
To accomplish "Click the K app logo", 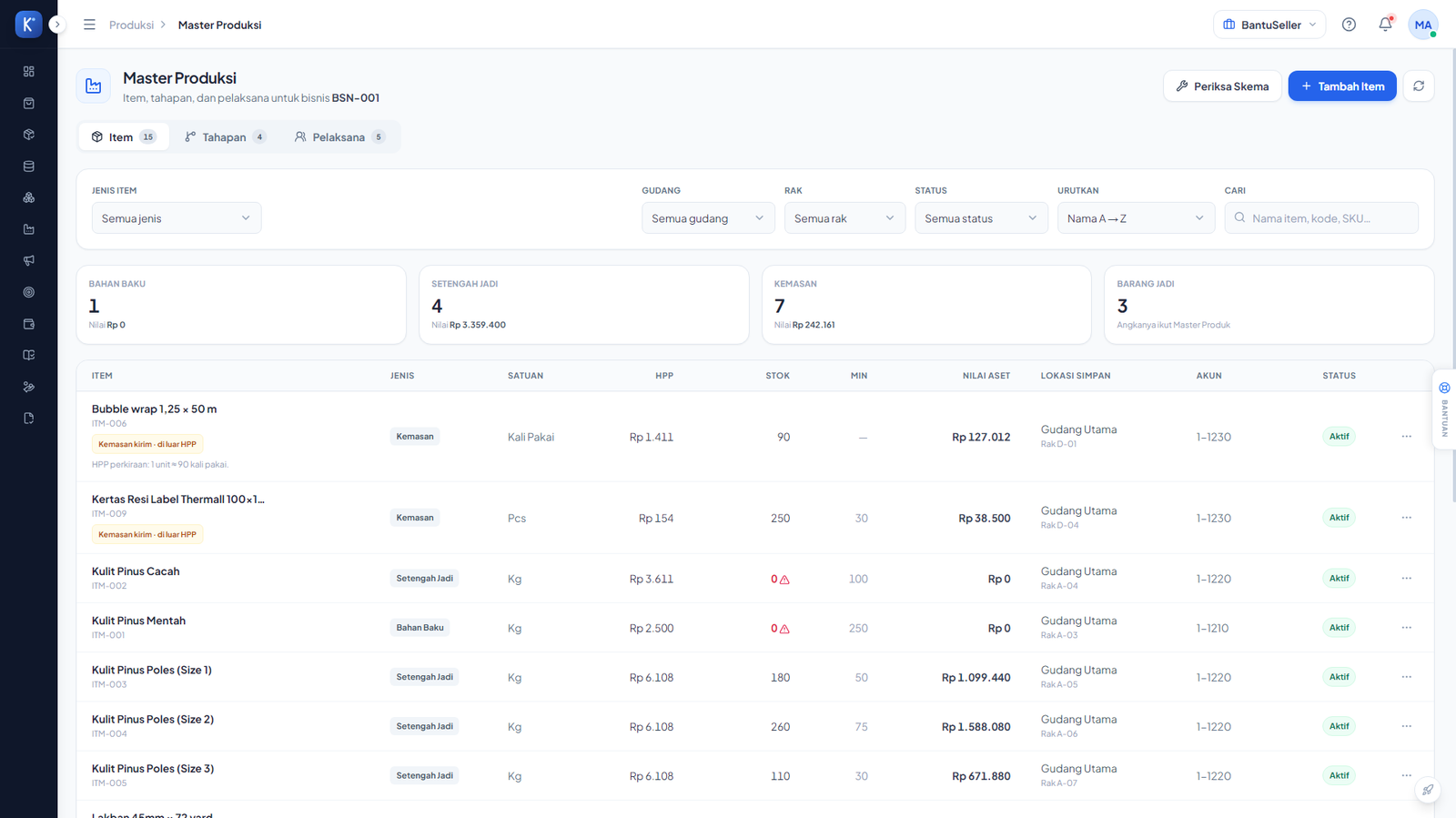I will (x=28, y=25).
